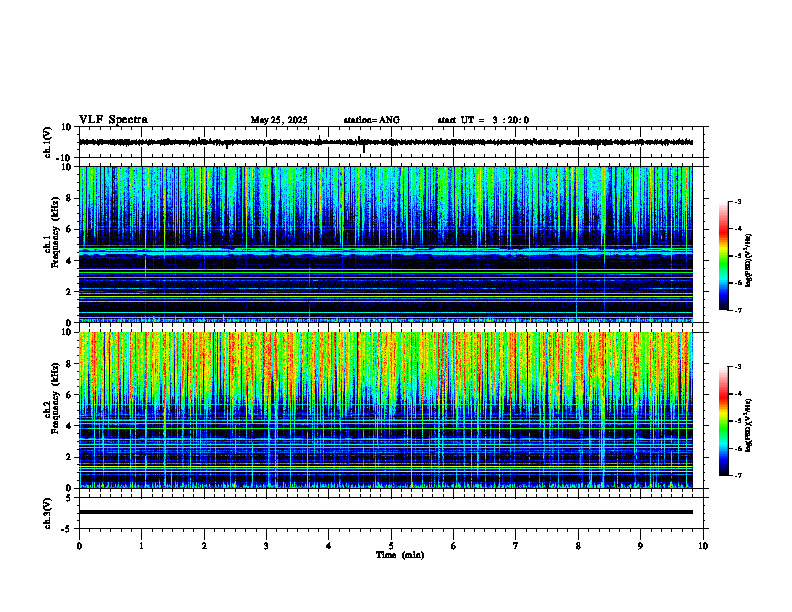This screenshot has height=612, width=792.
Task: Click tick label "5" on the Time axis
Action: coord(391,546)
